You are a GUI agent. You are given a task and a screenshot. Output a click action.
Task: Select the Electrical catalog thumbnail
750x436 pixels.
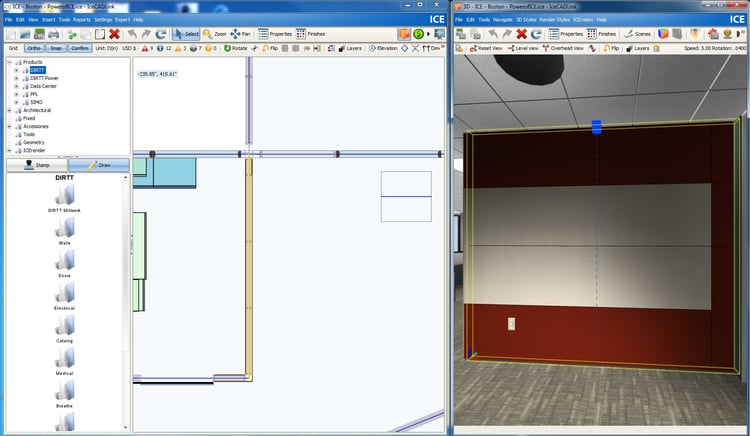(65, 295)
